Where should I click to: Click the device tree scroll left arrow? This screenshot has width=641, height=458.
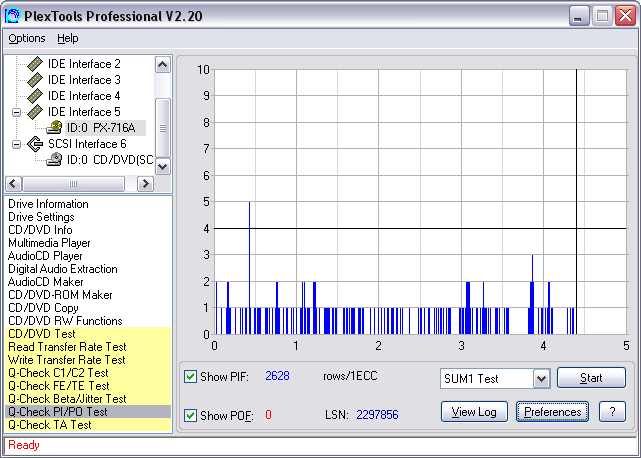pos(13,184)
